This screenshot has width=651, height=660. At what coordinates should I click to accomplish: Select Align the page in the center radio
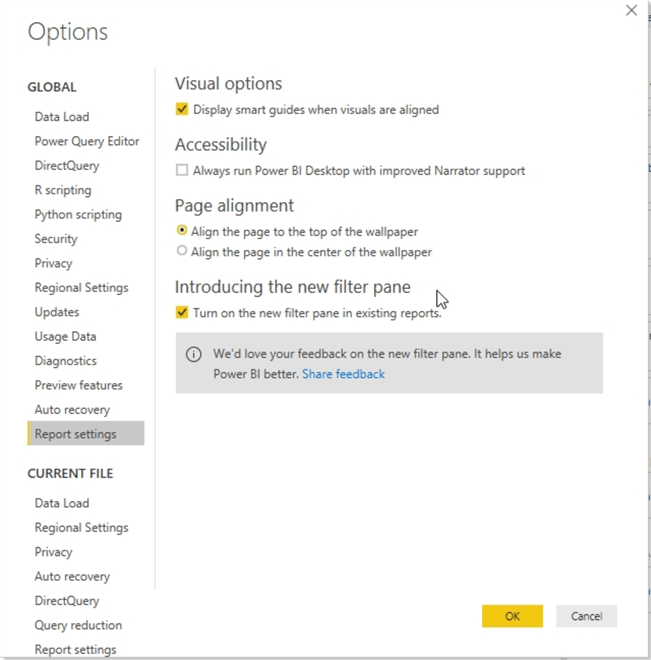pos(182,251)
